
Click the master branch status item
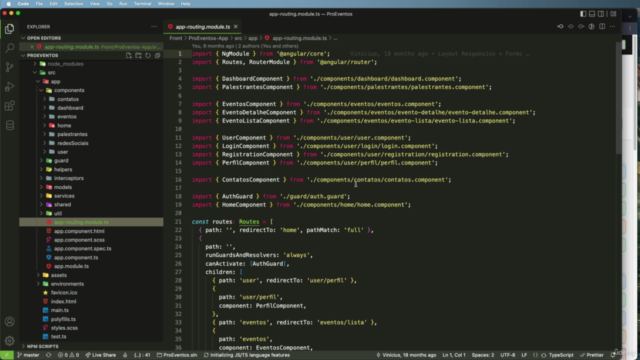29,355
